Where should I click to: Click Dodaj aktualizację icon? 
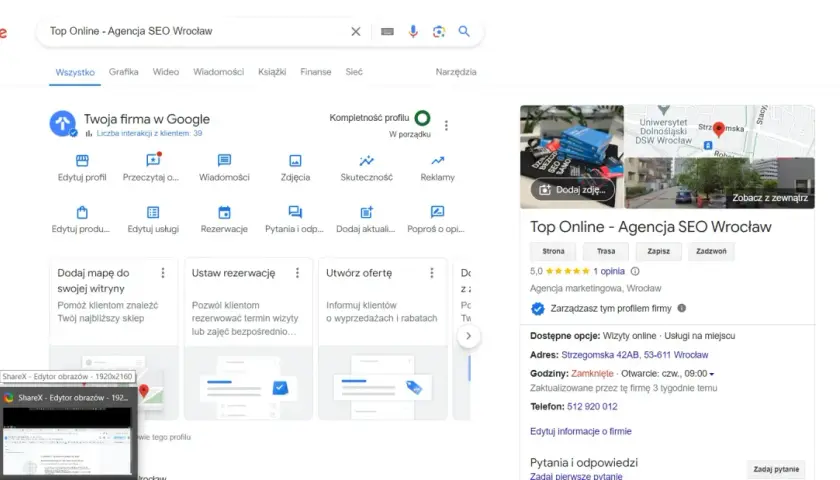[x=366, y=212]
